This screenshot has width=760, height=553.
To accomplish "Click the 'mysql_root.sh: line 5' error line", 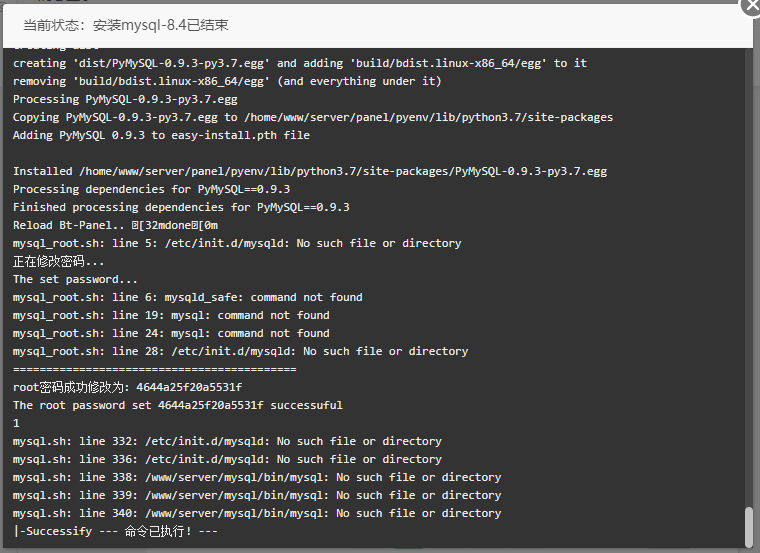I will tap(237, 243).
